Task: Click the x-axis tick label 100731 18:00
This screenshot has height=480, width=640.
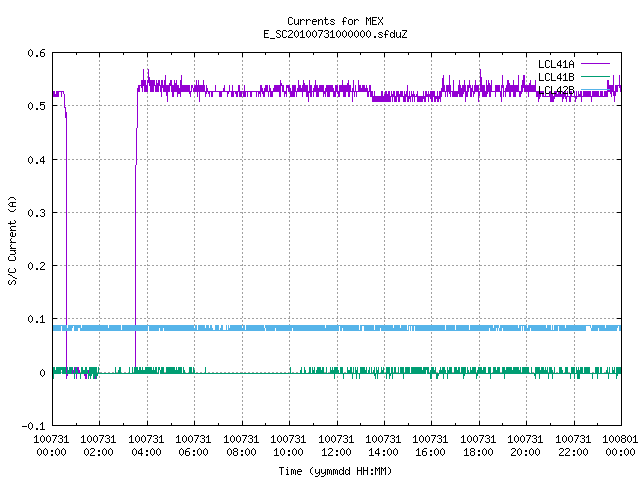Action: [x=478, y=446]
